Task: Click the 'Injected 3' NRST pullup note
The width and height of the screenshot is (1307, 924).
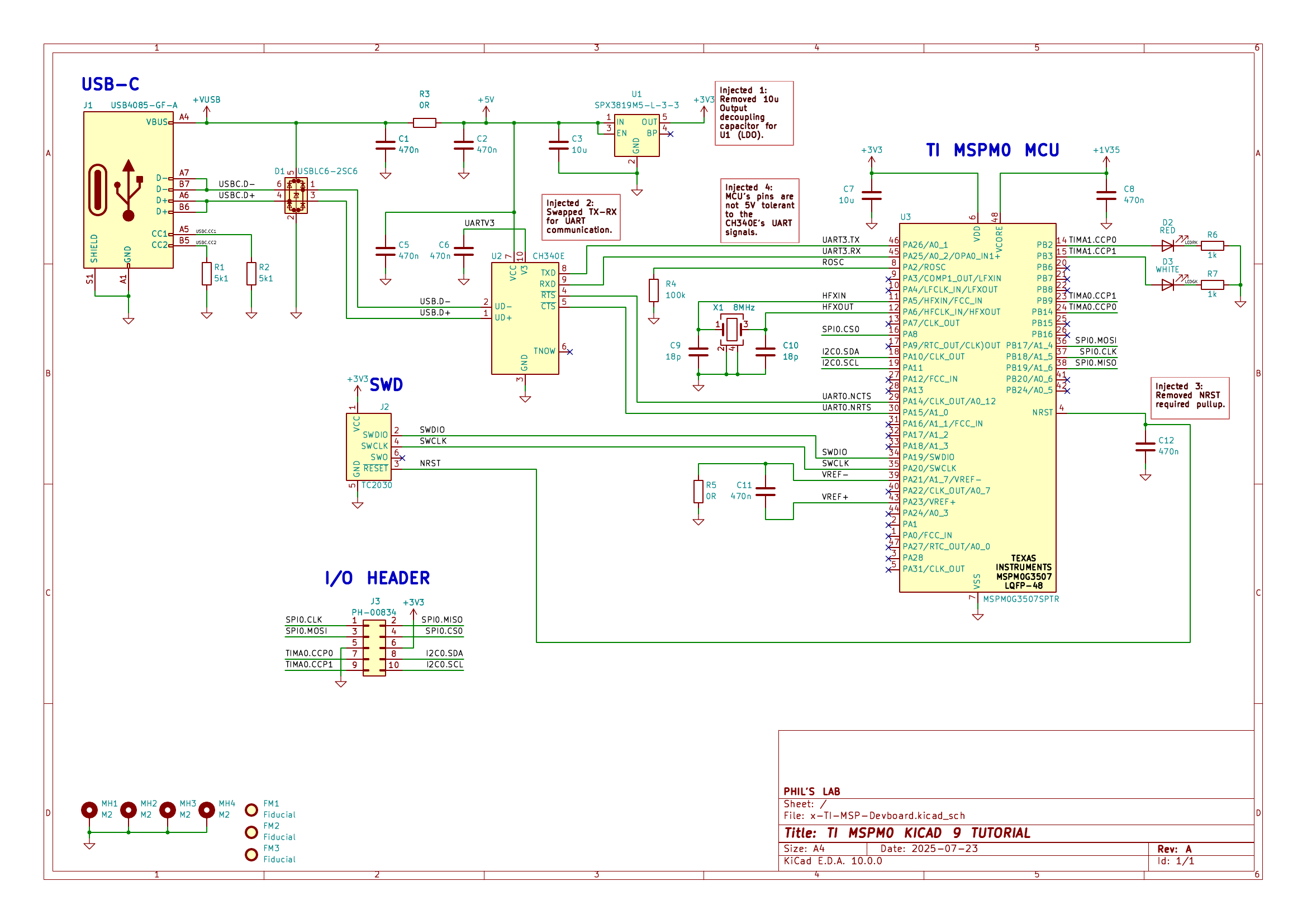Action: 1190,398
